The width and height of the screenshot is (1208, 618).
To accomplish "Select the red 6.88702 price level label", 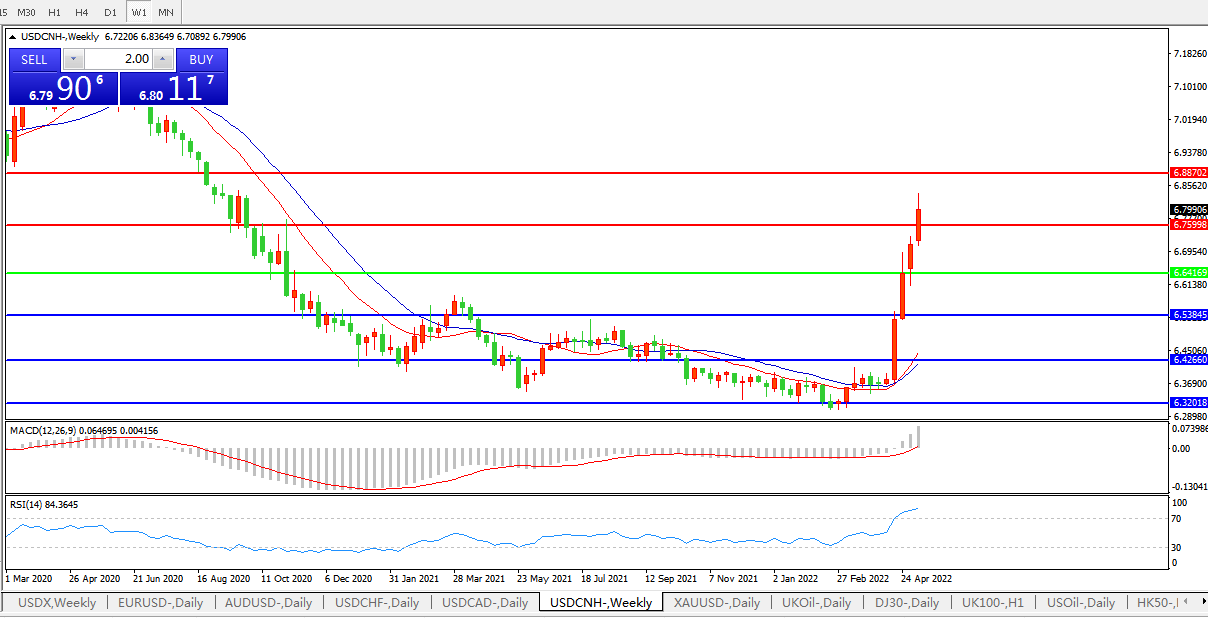I will point(1189,173).
